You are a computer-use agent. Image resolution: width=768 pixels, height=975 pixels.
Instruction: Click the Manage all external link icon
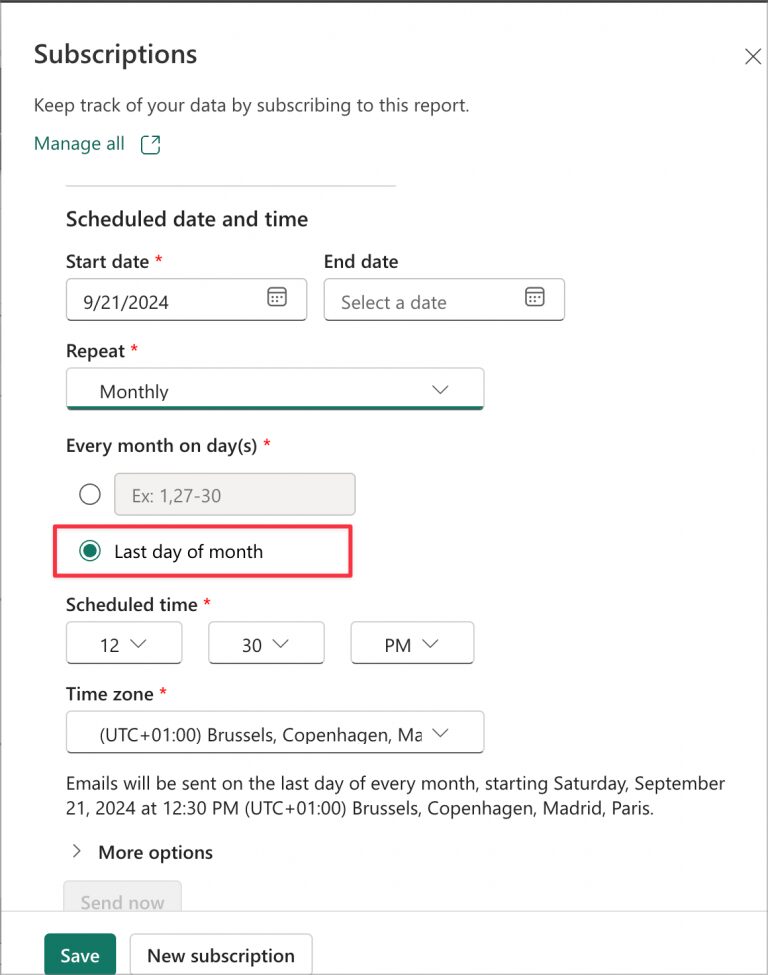(150, 145)
